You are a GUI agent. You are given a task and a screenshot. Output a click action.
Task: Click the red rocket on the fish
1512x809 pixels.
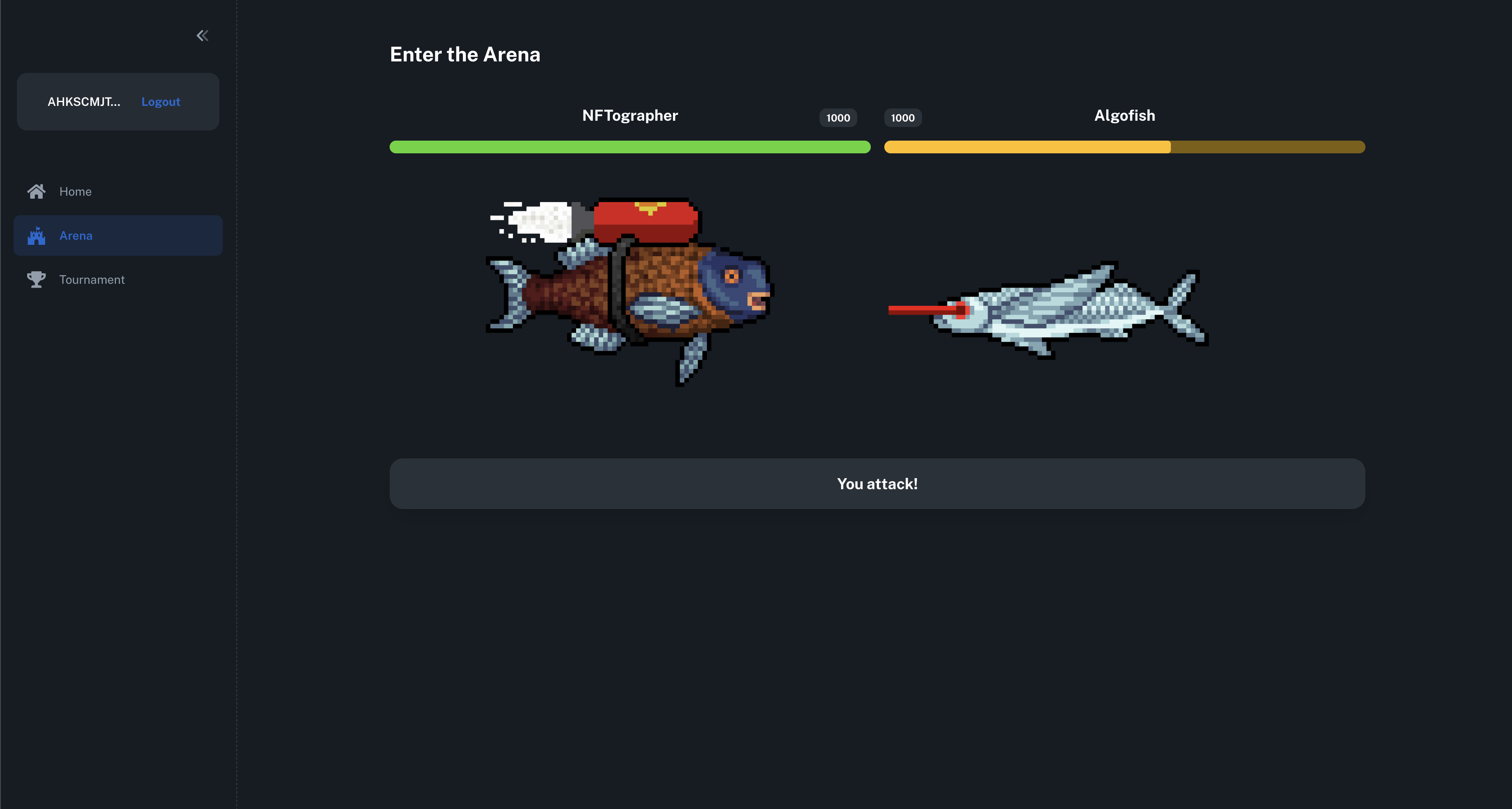(x=645, y=222)
